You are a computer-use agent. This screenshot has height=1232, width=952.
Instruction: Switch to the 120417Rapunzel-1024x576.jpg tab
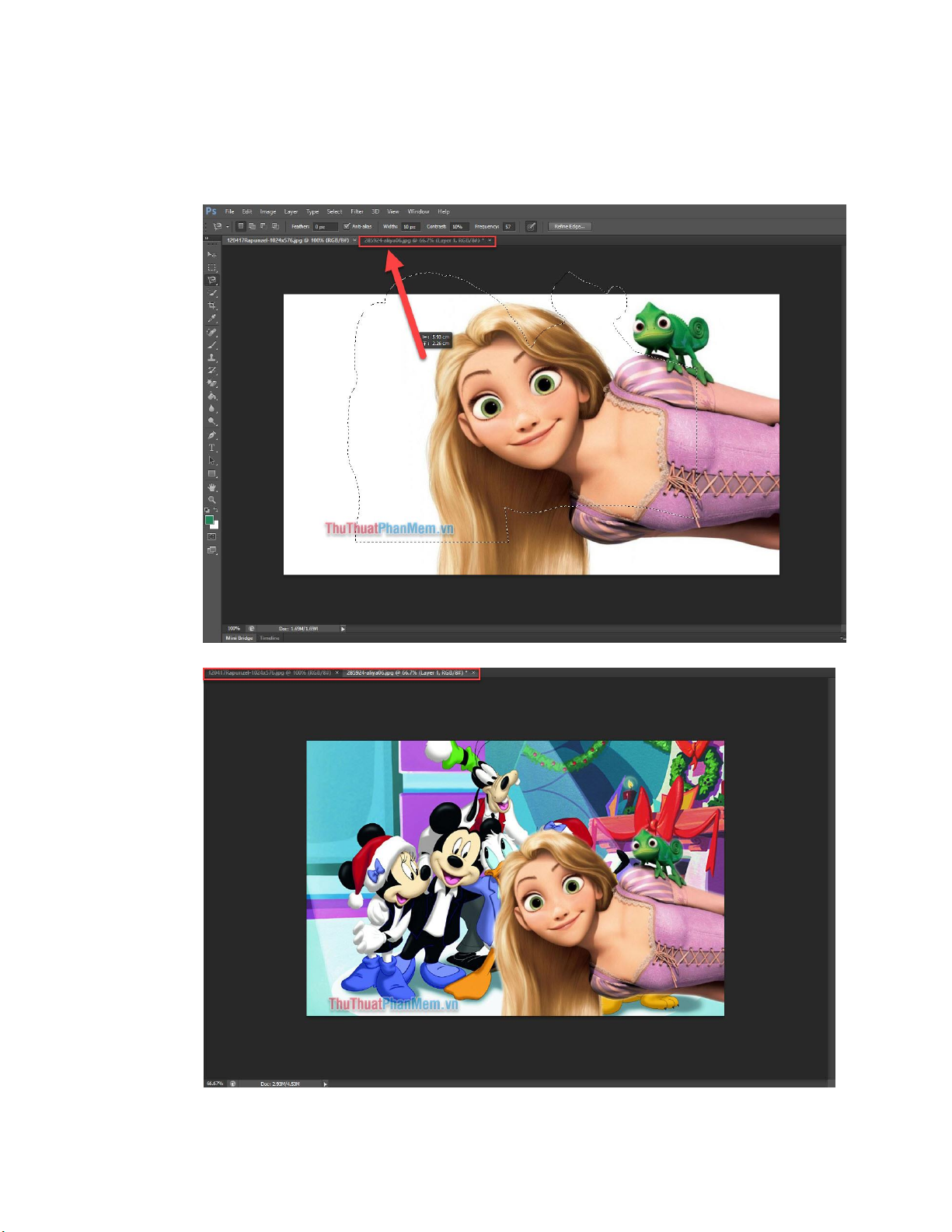[288, 241]
